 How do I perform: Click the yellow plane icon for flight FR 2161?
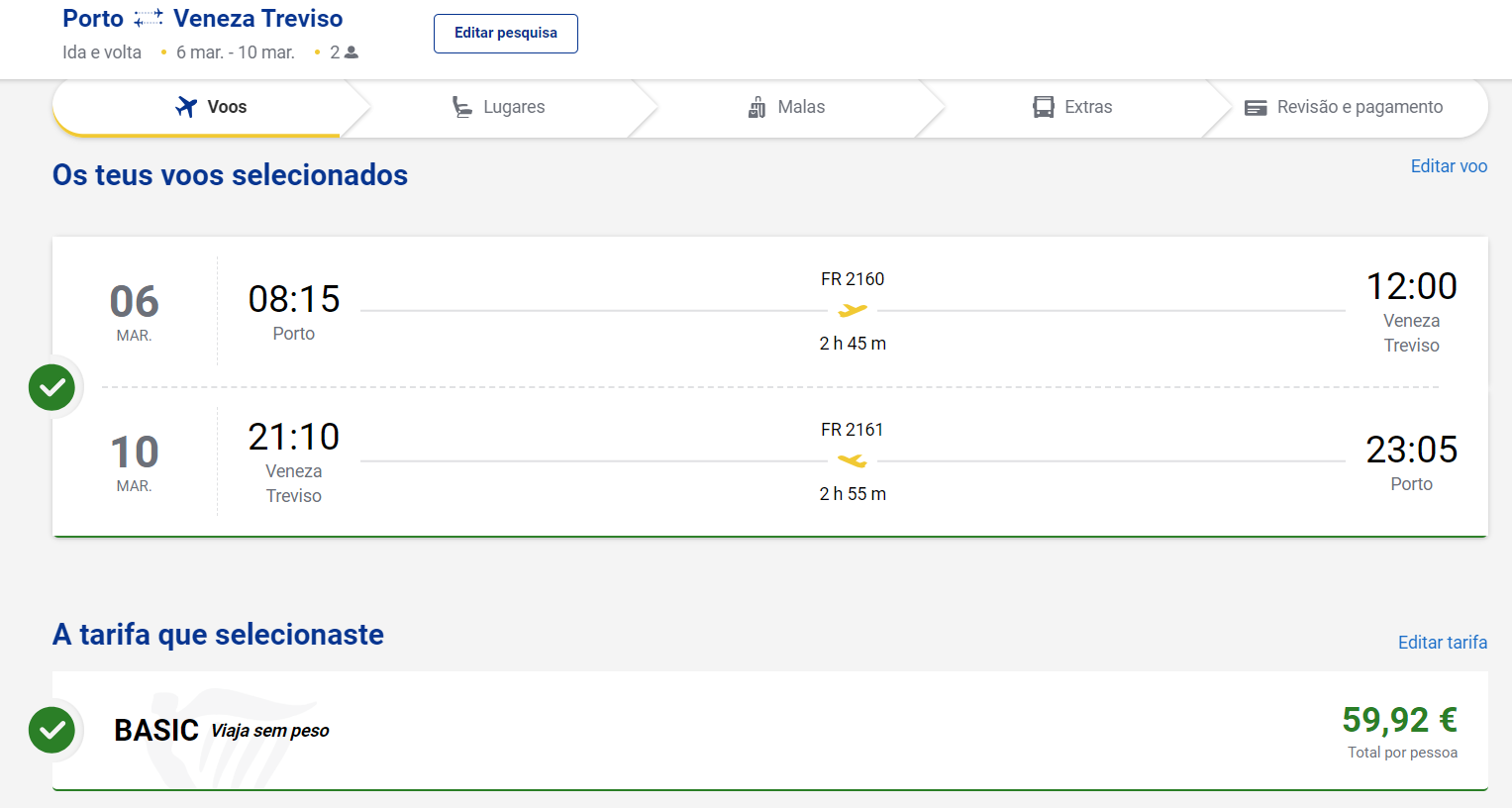coord(853,460)
